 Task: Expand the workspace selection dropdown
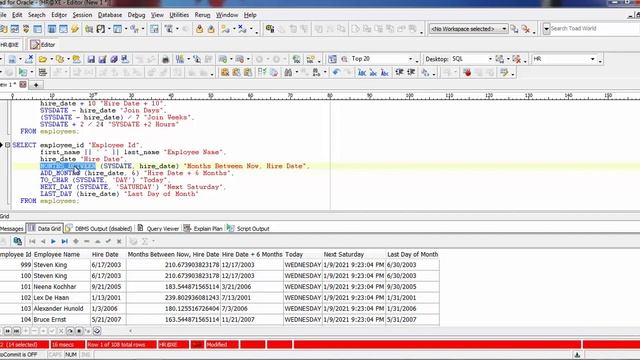point(504,29)
